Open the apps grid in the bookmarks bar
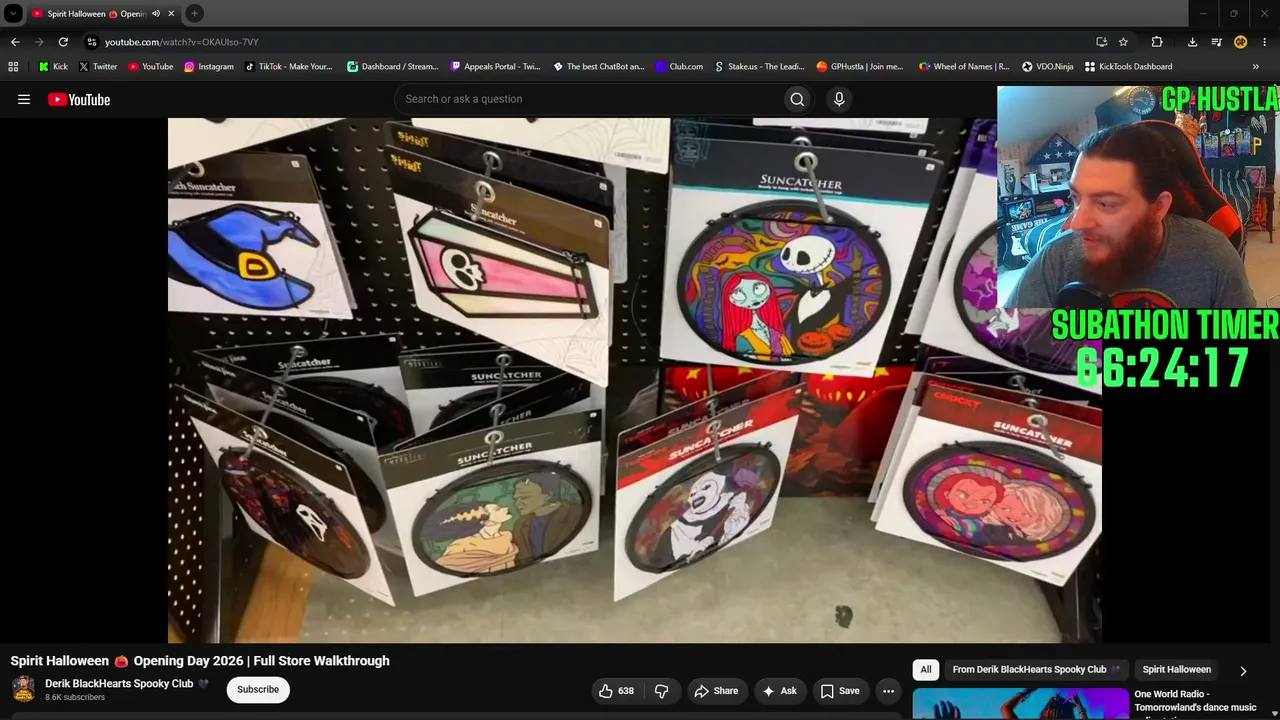Image resolution: width=1280 pixels, height=720 pixels. pyautogui.click(x=13, y=67)
